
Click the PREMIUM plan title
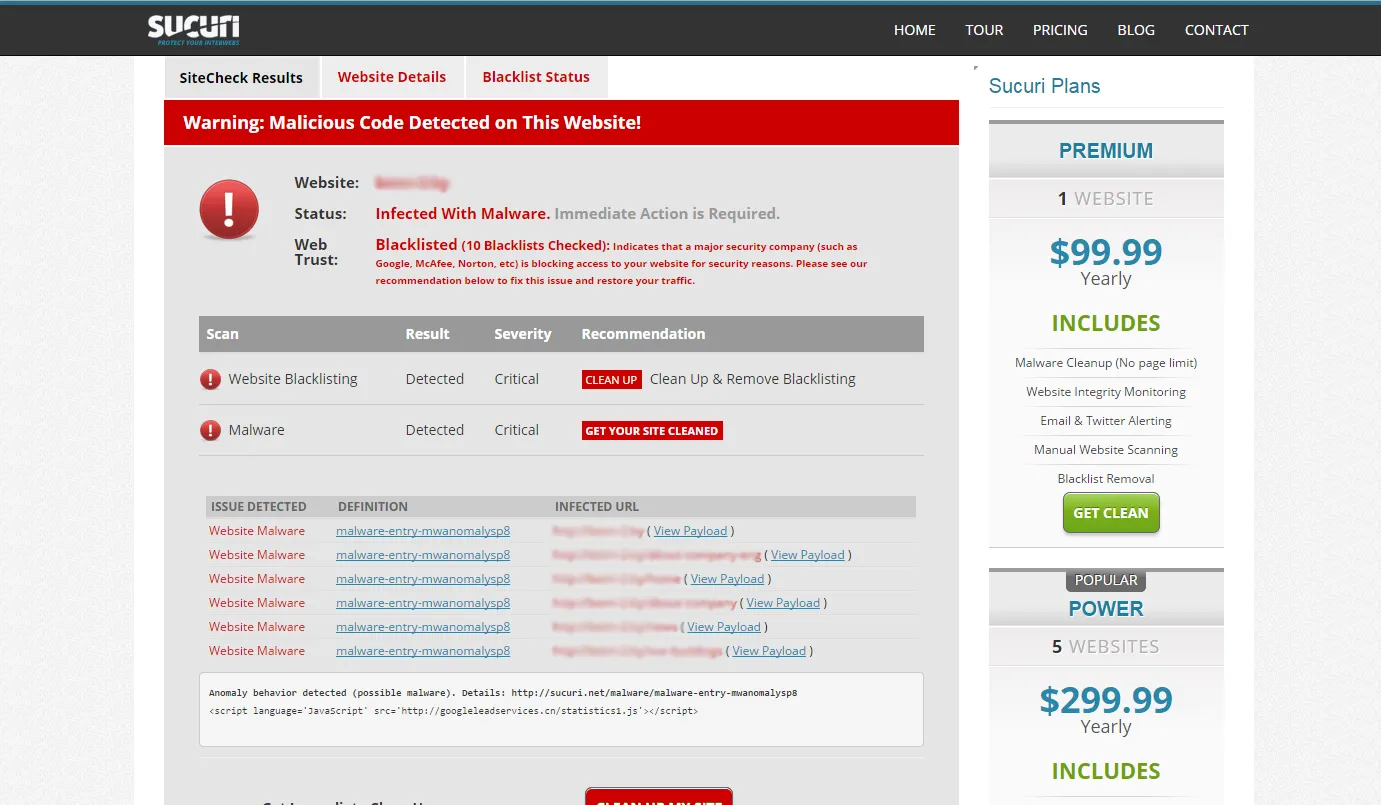pyautogui.click(x=1106, y=151)
